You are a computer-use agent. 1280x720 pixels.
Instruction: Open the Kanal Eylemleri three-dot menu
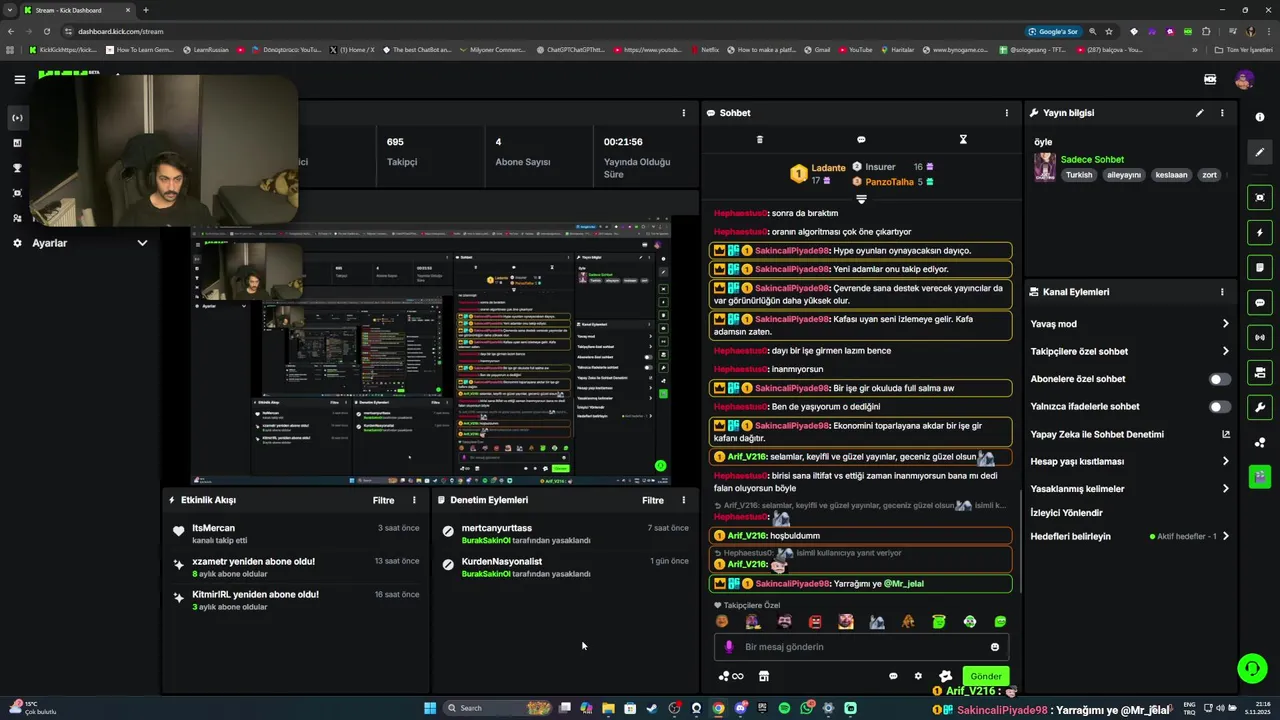[x=1221, y=292]
